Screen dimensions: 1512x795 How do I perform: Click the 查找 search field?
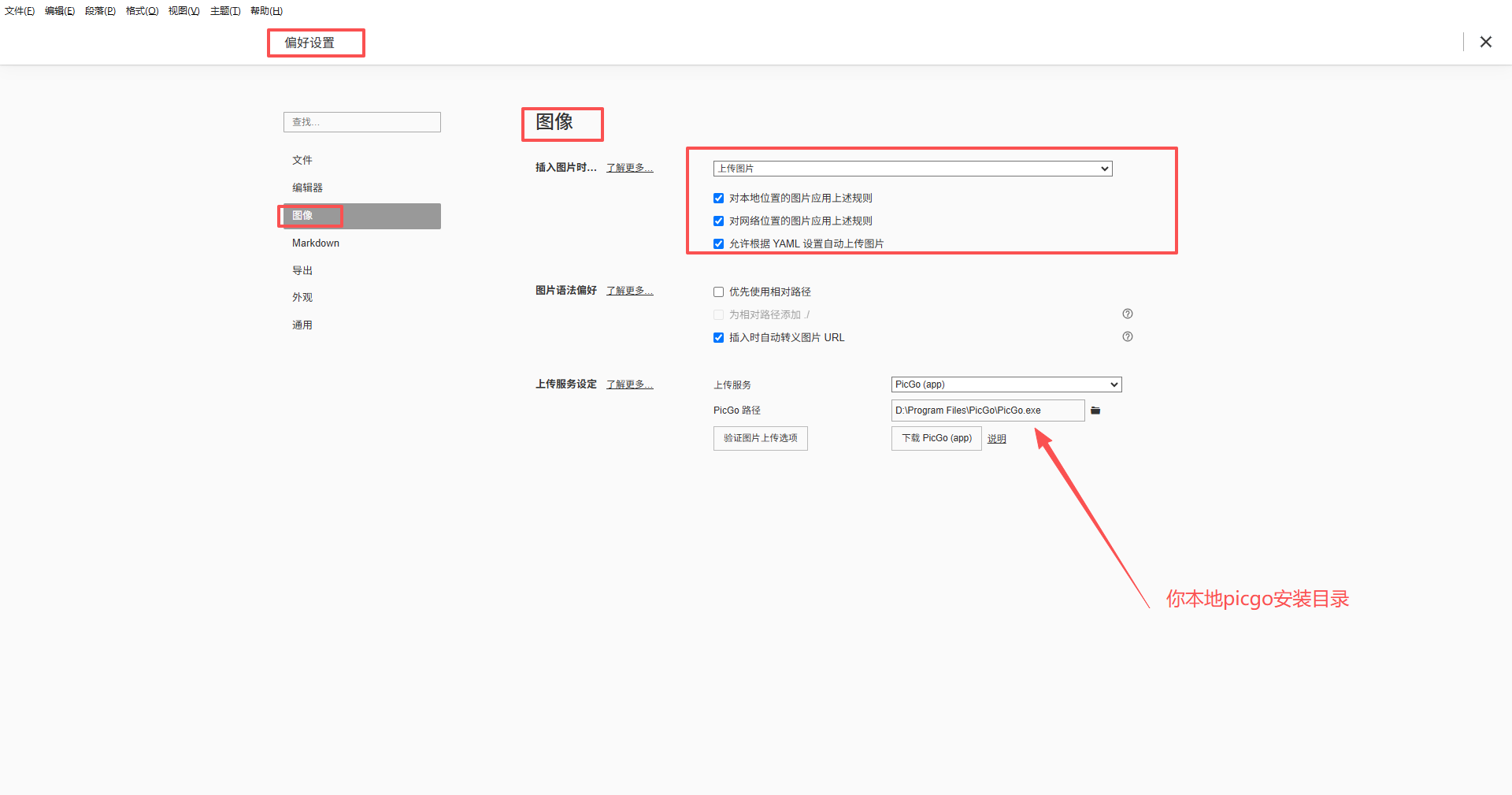362,122
